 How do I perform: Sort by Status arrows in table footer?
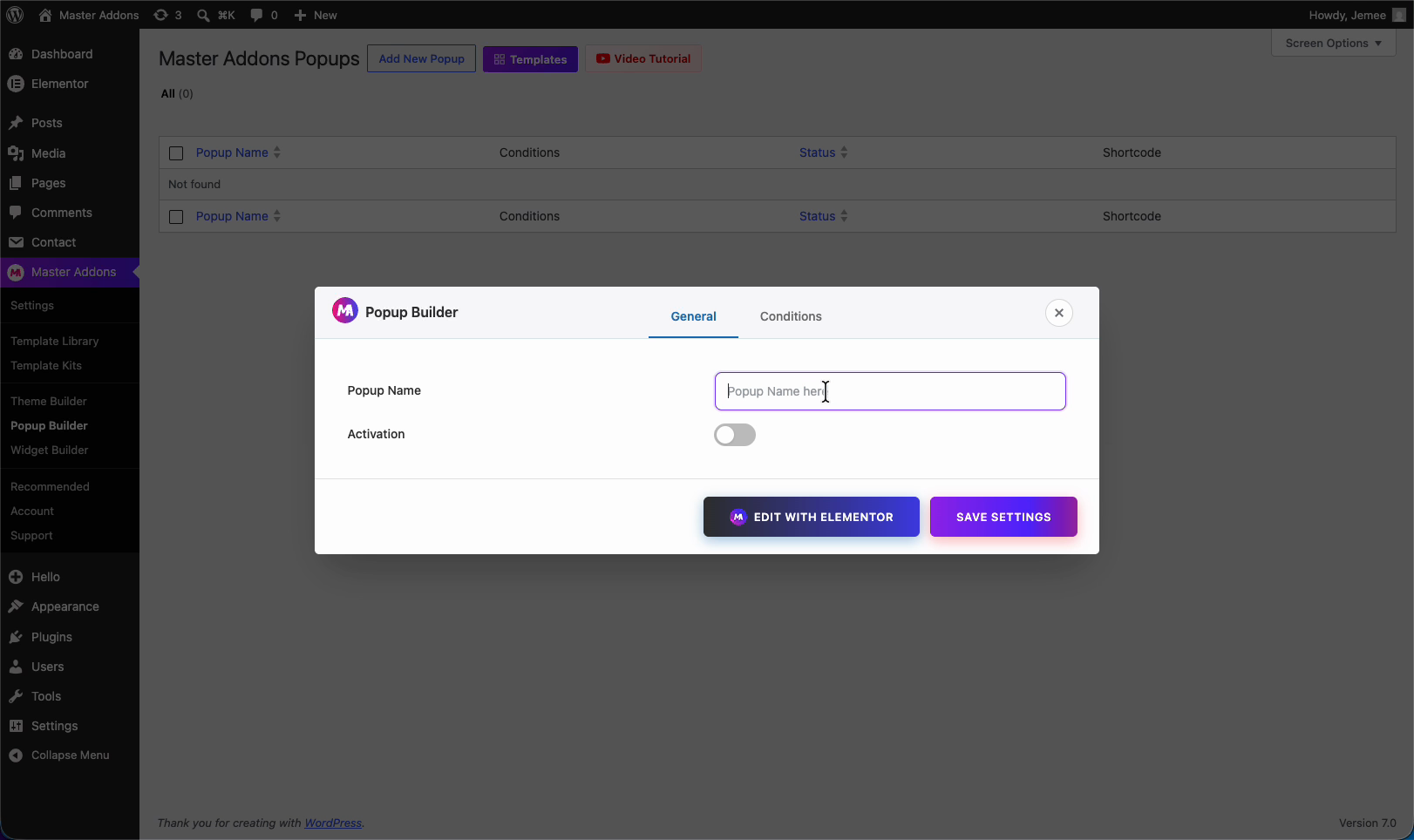pyautogui.click(x=844, y=216)
